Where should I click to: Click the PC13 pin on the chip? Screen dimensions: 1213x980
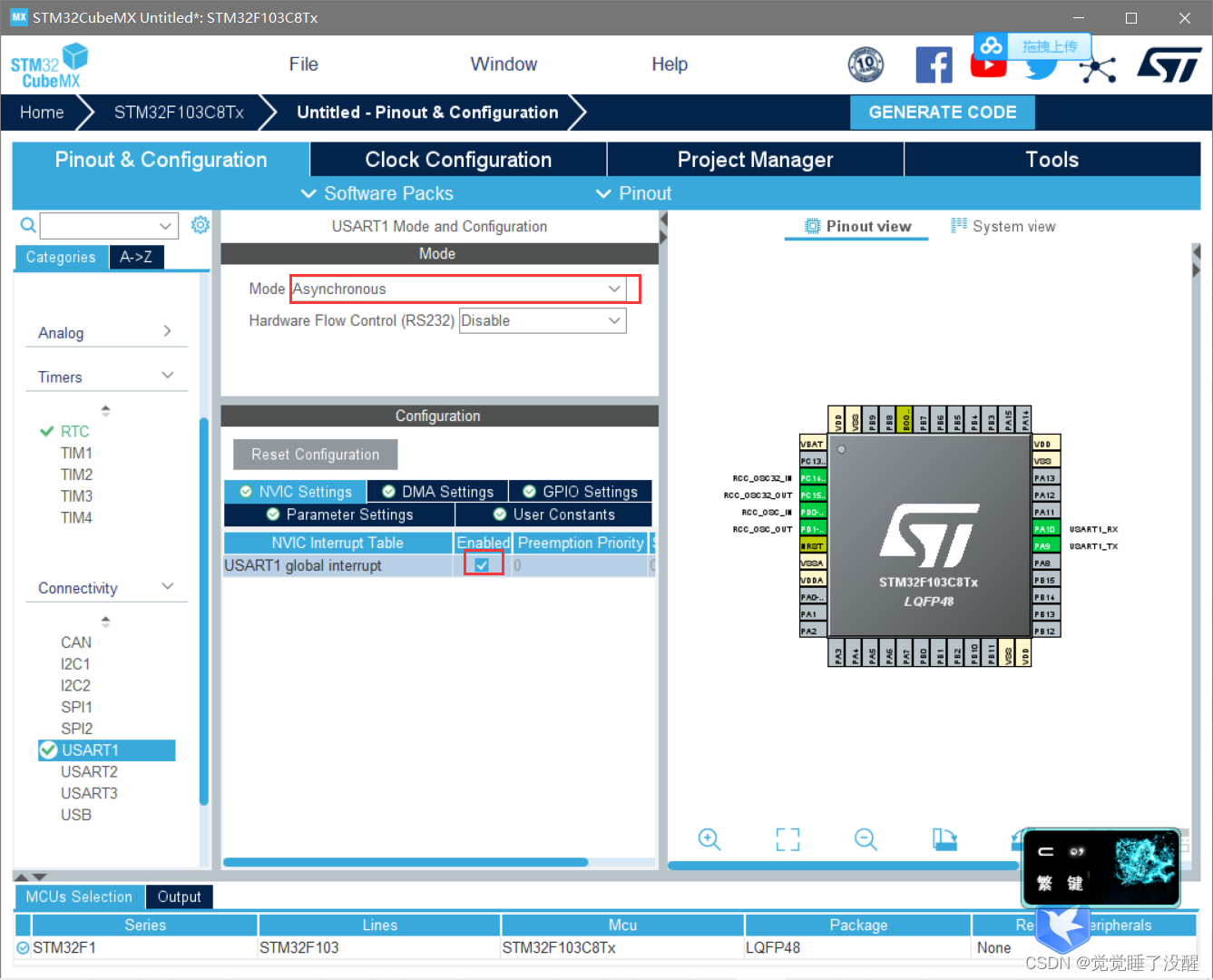(x=812, y=461)
